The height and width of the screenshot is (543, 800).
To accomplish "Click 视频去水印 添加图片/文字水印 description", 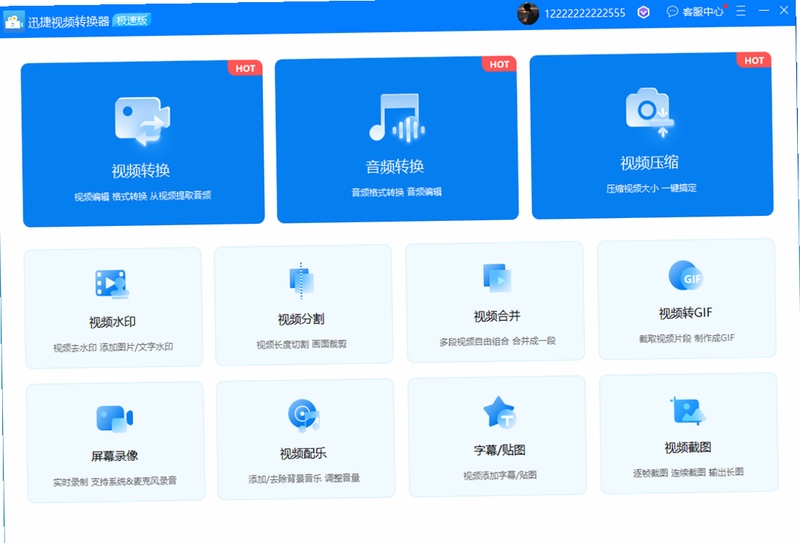I will 113,348.
